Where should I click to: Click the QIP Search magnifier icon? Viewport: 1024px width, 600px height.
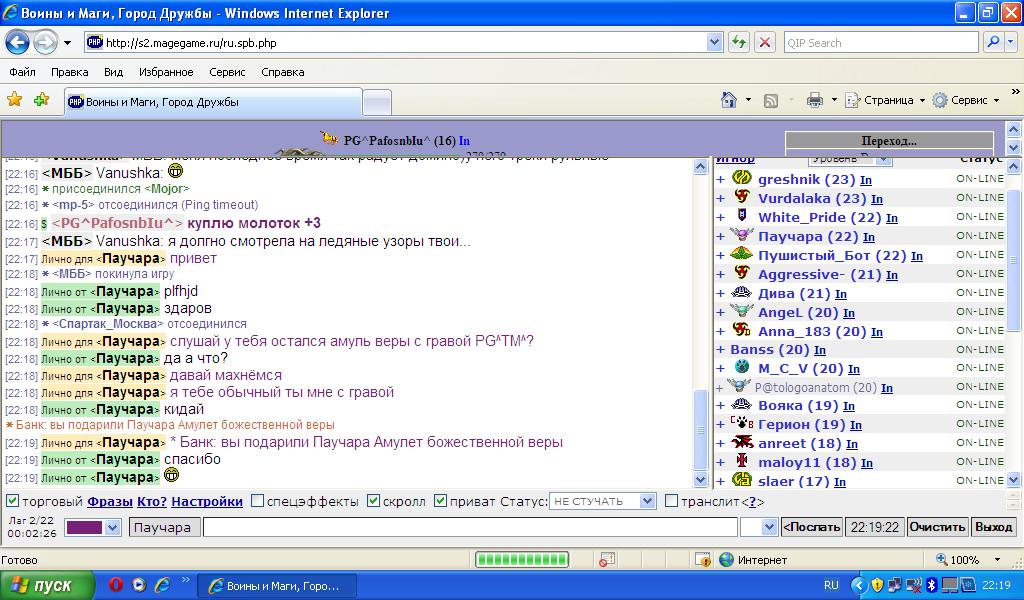click(x=993, y=42)
